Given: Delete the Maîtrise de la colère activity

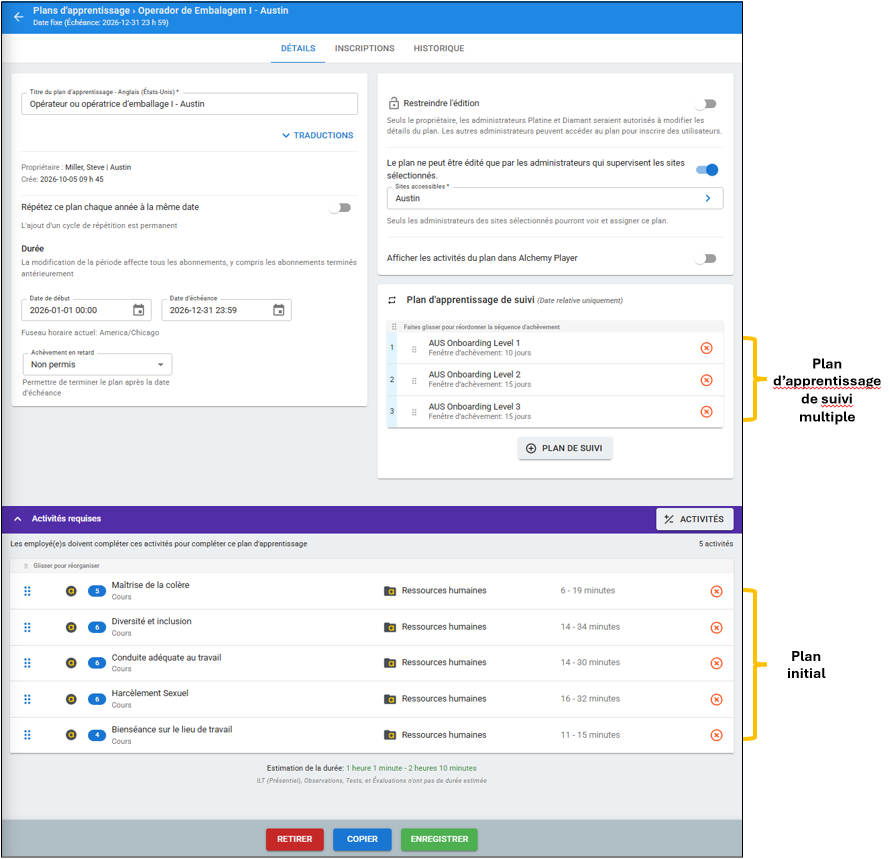Looking at the screenshot, I should (x=717, y=591).
